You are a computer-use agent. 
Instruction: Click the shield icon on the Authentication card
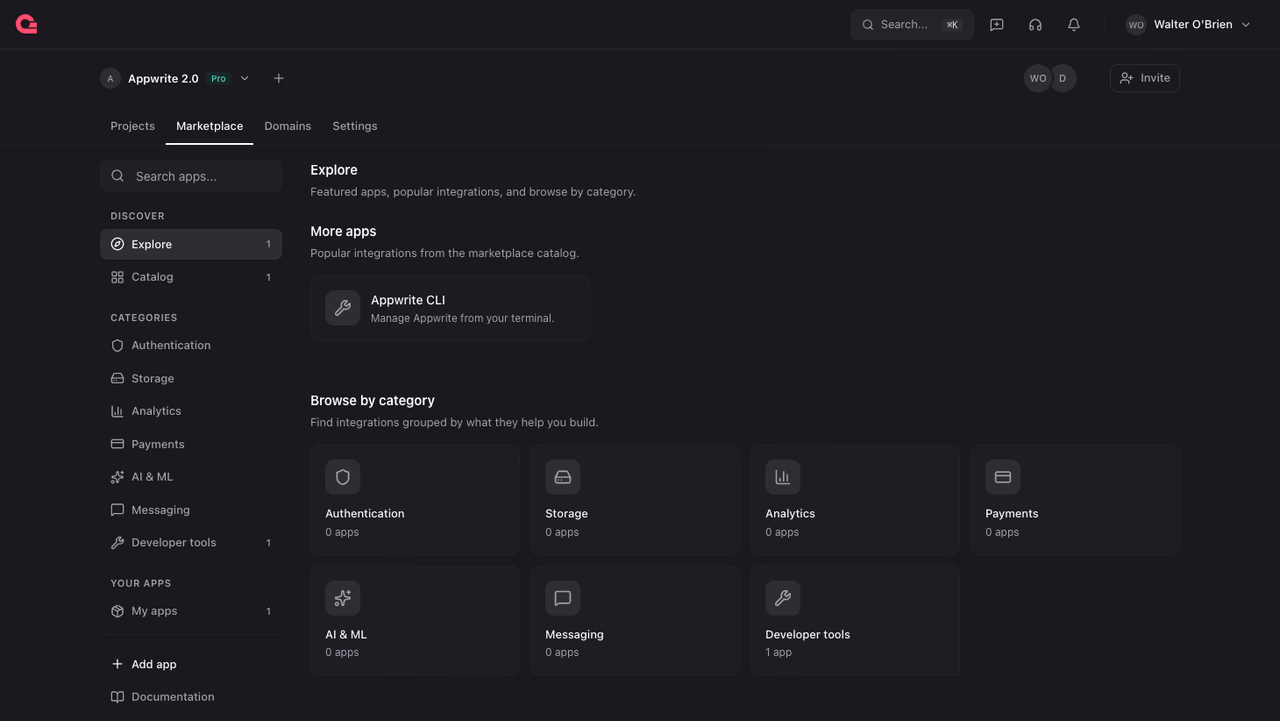[x=343, y=477]
